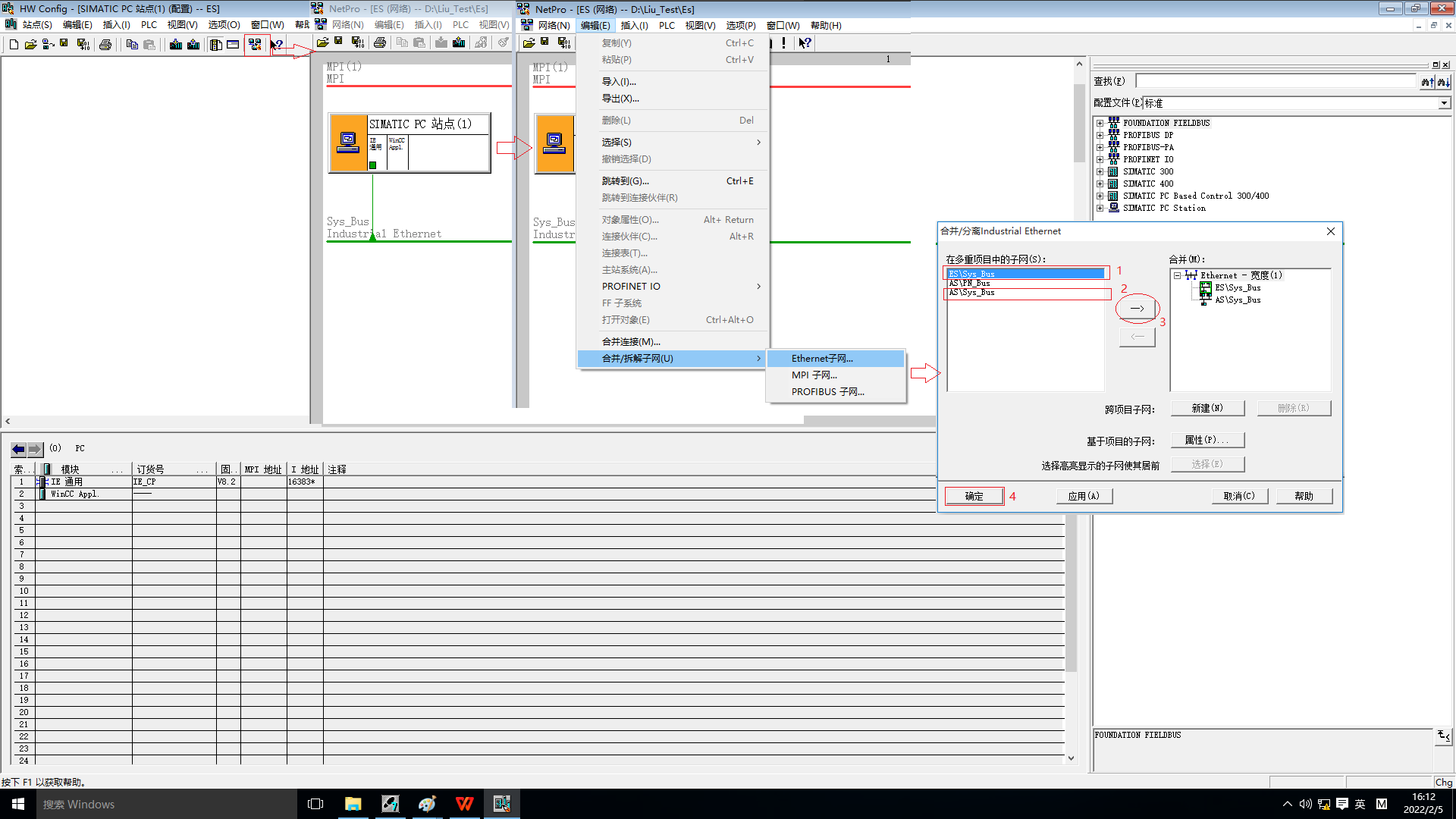
Task: Click the right arrow to merge the subnet
Action: tap(1137, 309)
